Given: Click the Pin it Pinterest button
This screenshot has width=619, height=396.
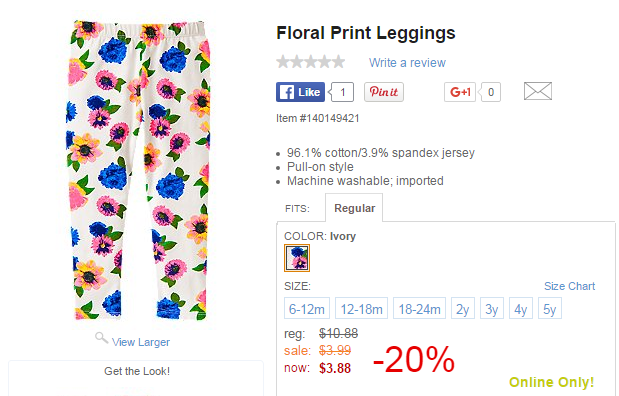Looking at the screenshot, I should click(384, 92).
